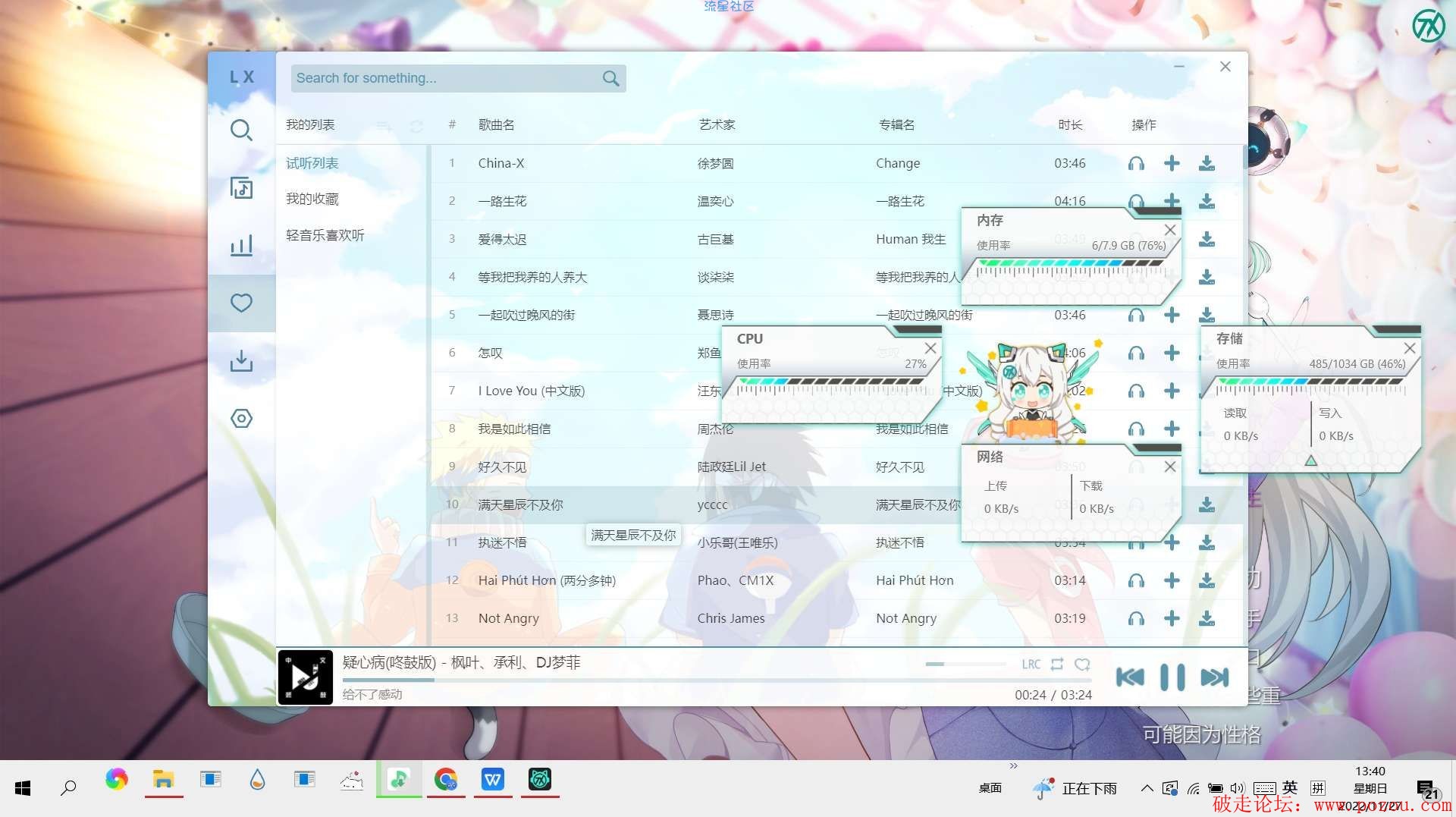
Task: Download 满天星辰不及你
Action: 1207,504
